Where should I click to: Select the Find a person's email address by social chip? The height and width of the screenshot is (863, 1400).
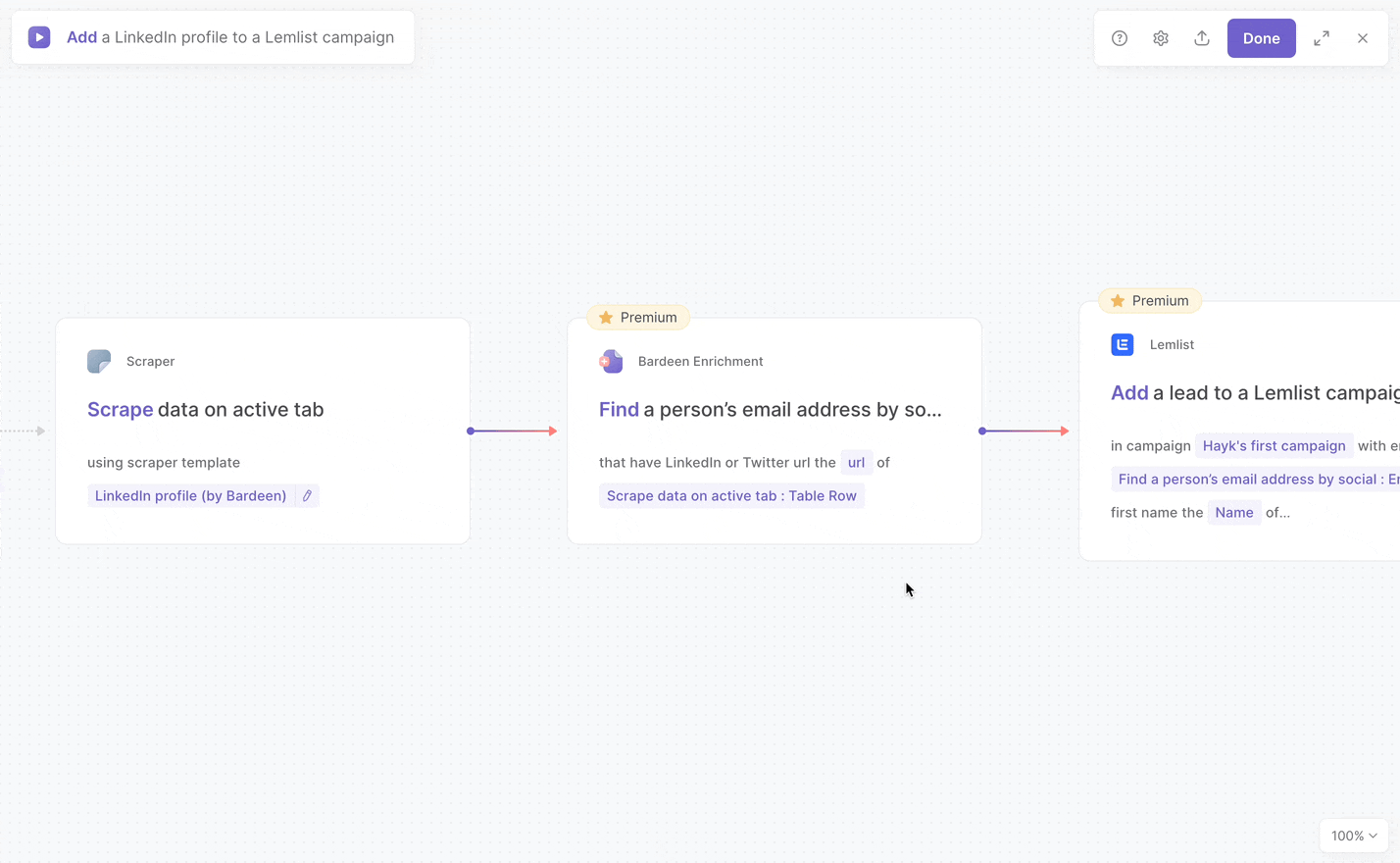coord(1256,480)
